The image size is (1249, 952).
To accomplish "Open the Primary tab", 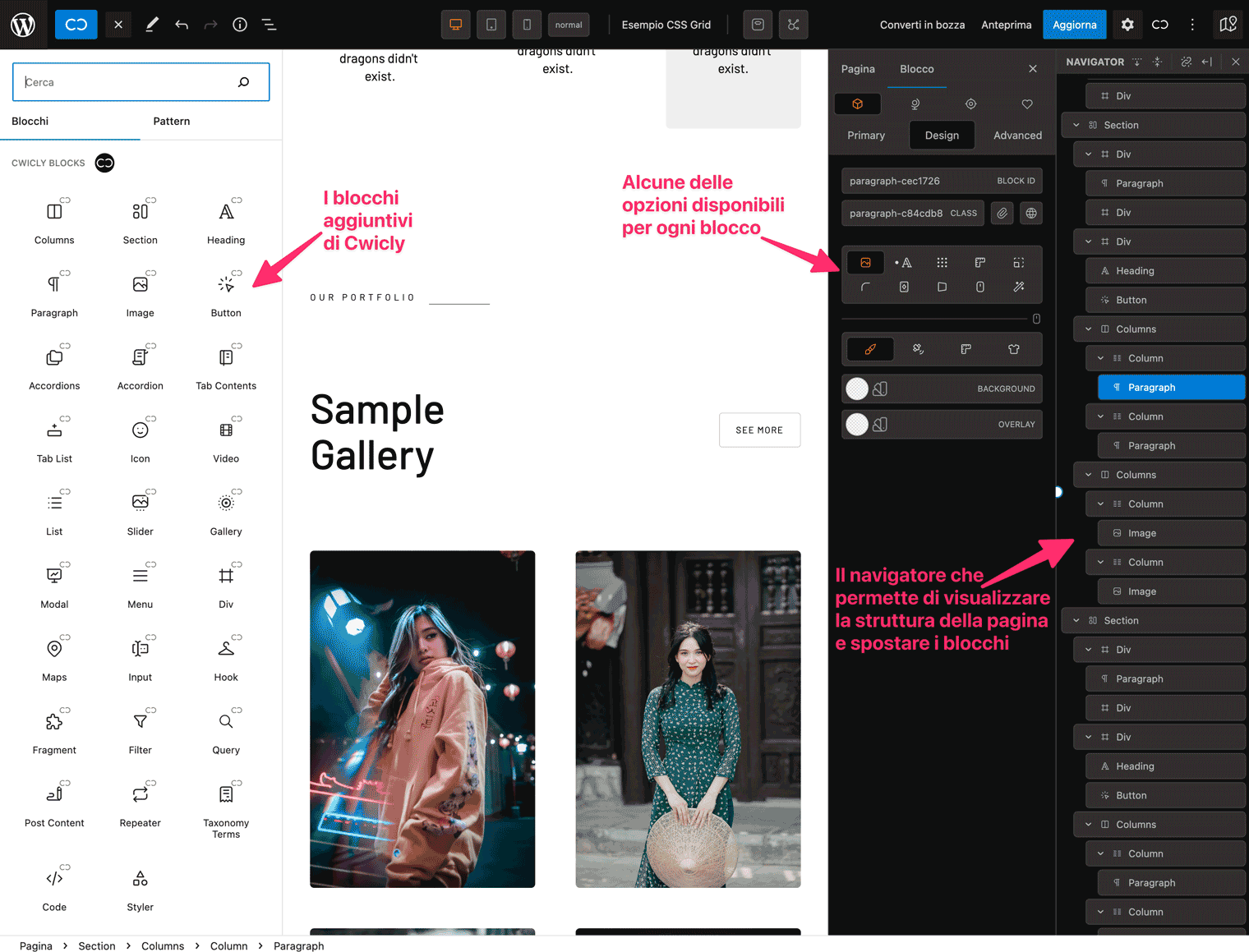I will [866, 136].
